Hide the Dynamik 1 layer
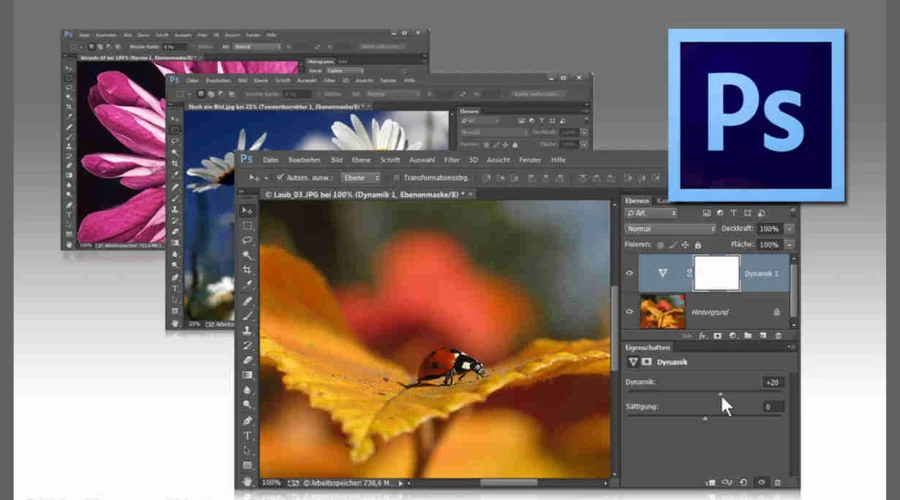This screenshot has height=500, width=900. click(x=630, y=272)
